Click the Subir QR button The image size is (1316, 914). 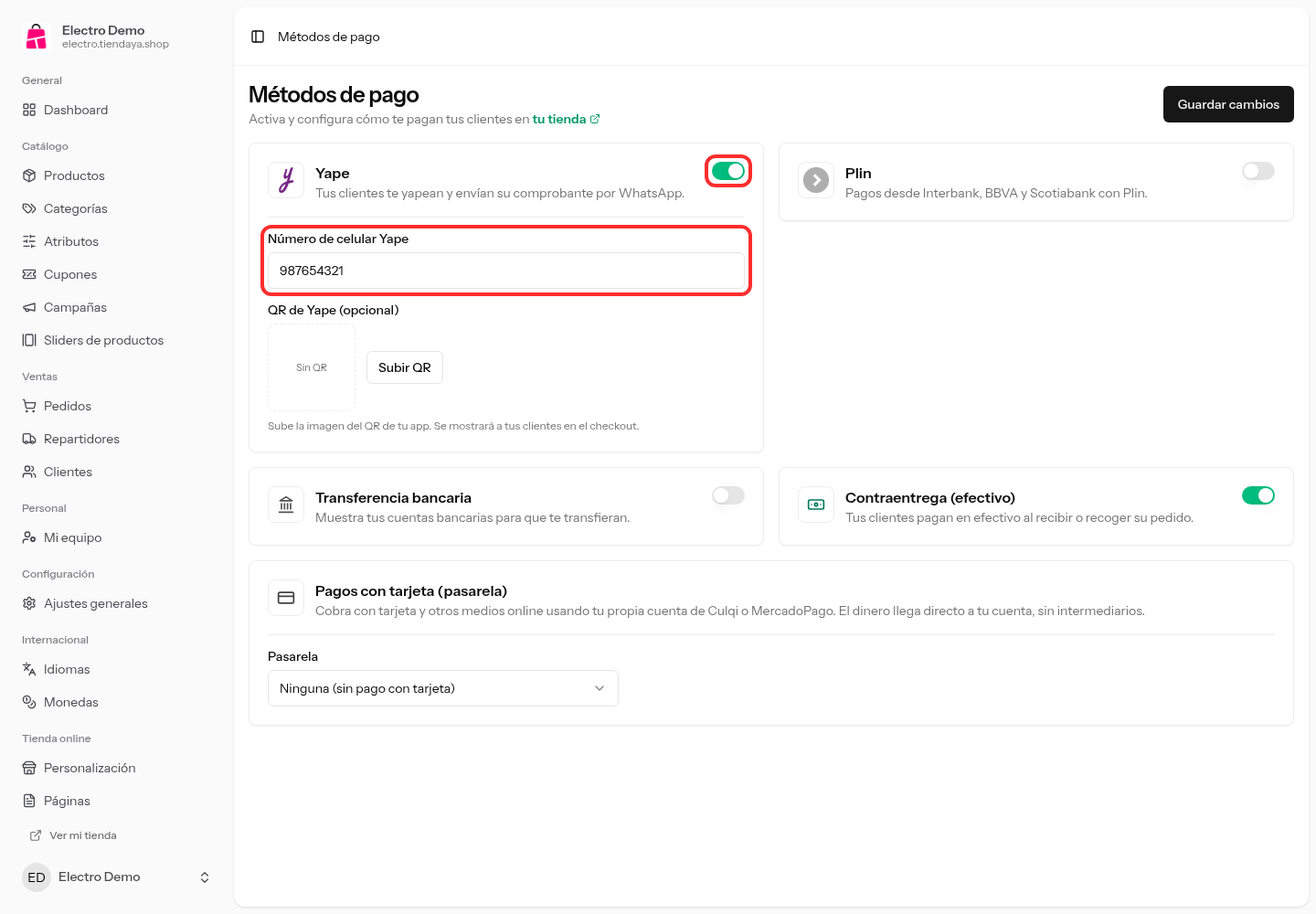[x=405, y=367]
